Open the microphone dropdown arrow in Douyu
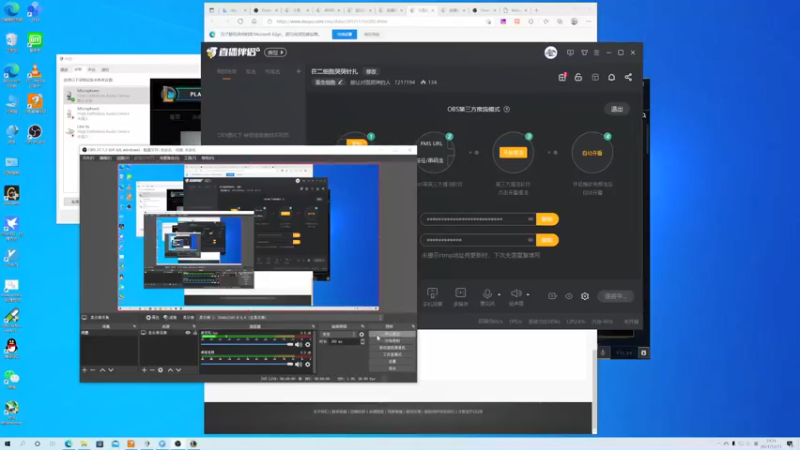This screenshot has height=450, width=800. (x=499, y=294)
